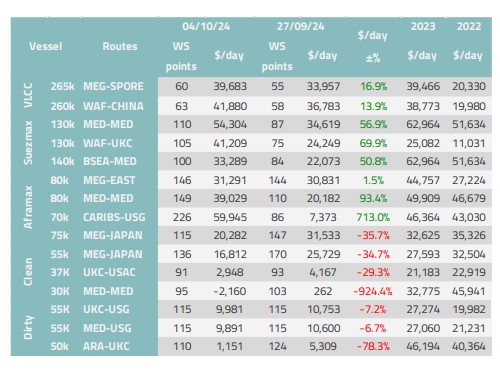
Task: Click the MEG-SPORE route label
Action: coord(113,86)
